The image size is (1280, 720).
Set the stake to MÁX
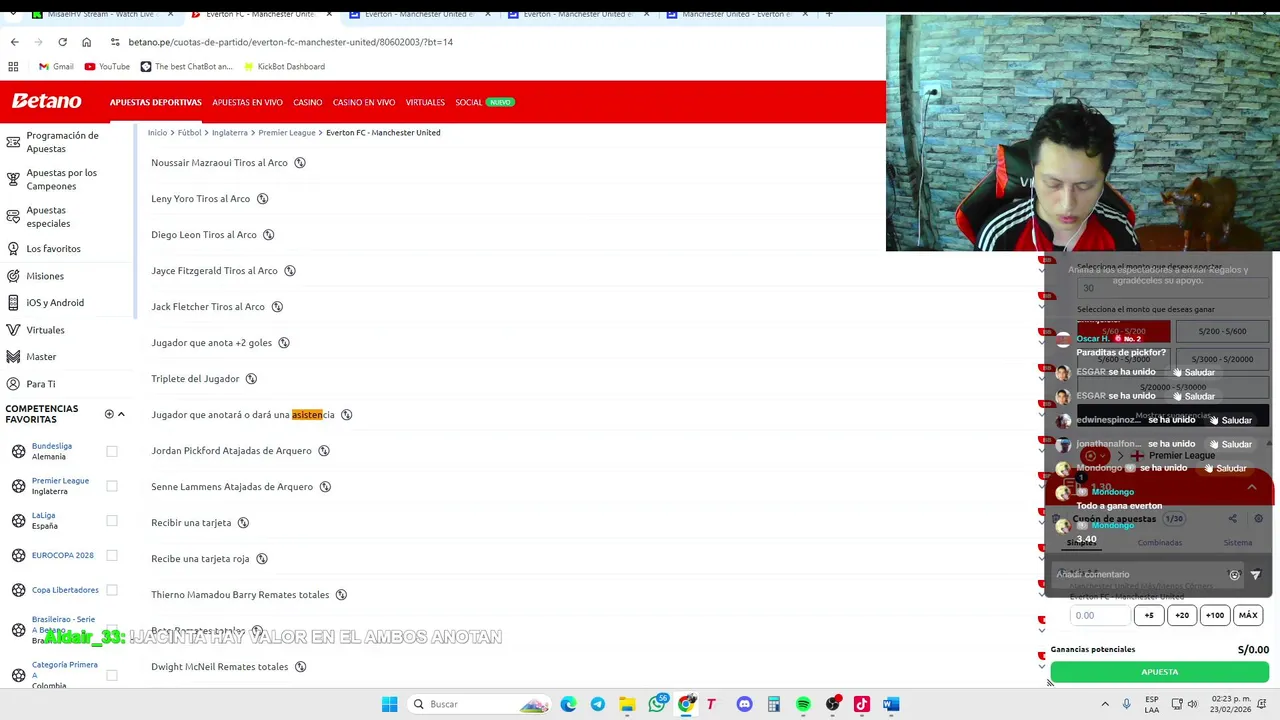tap(1248, 615)
